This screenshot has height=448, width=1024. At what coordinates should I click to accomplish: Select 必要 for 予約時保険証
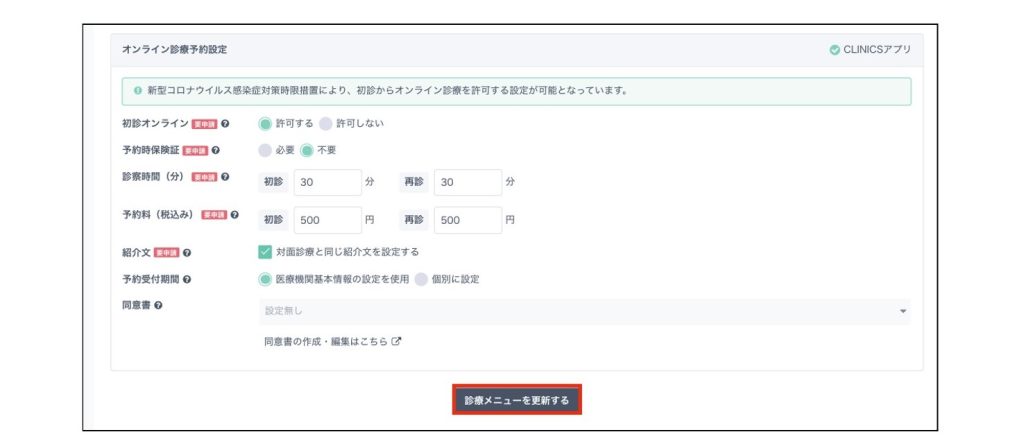click(x=265, y=151)
